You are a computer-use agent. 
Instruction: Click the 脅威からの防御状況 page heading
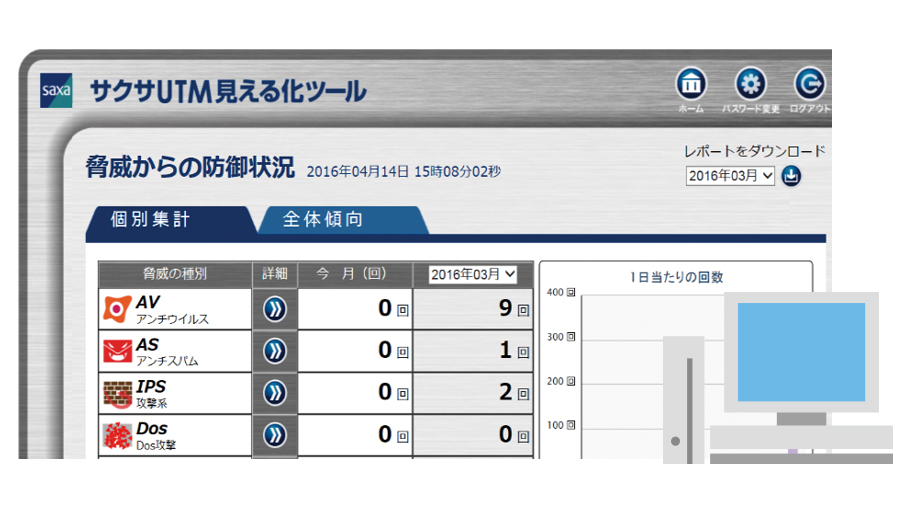tap(190, 167)
